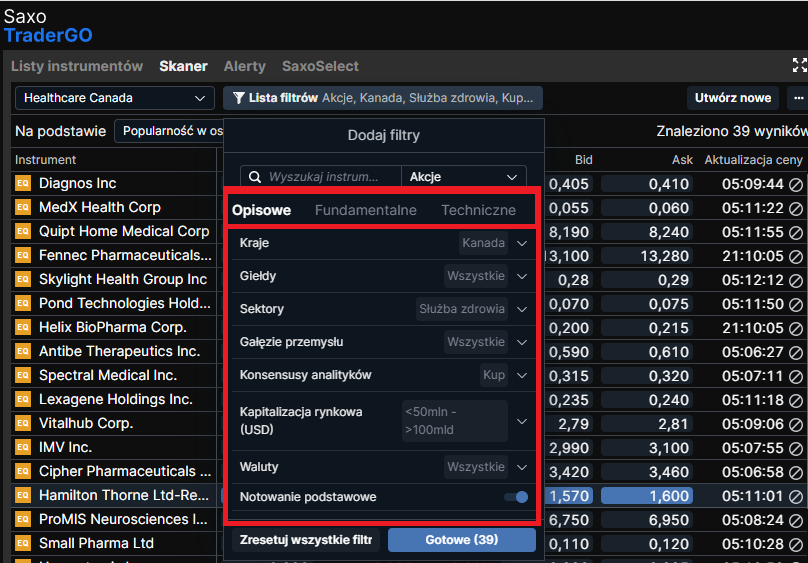The height and width of the screenshot is (563, 808).
Task: Open the Sektory filter dropdown
Action: click(x=521, y=309)
